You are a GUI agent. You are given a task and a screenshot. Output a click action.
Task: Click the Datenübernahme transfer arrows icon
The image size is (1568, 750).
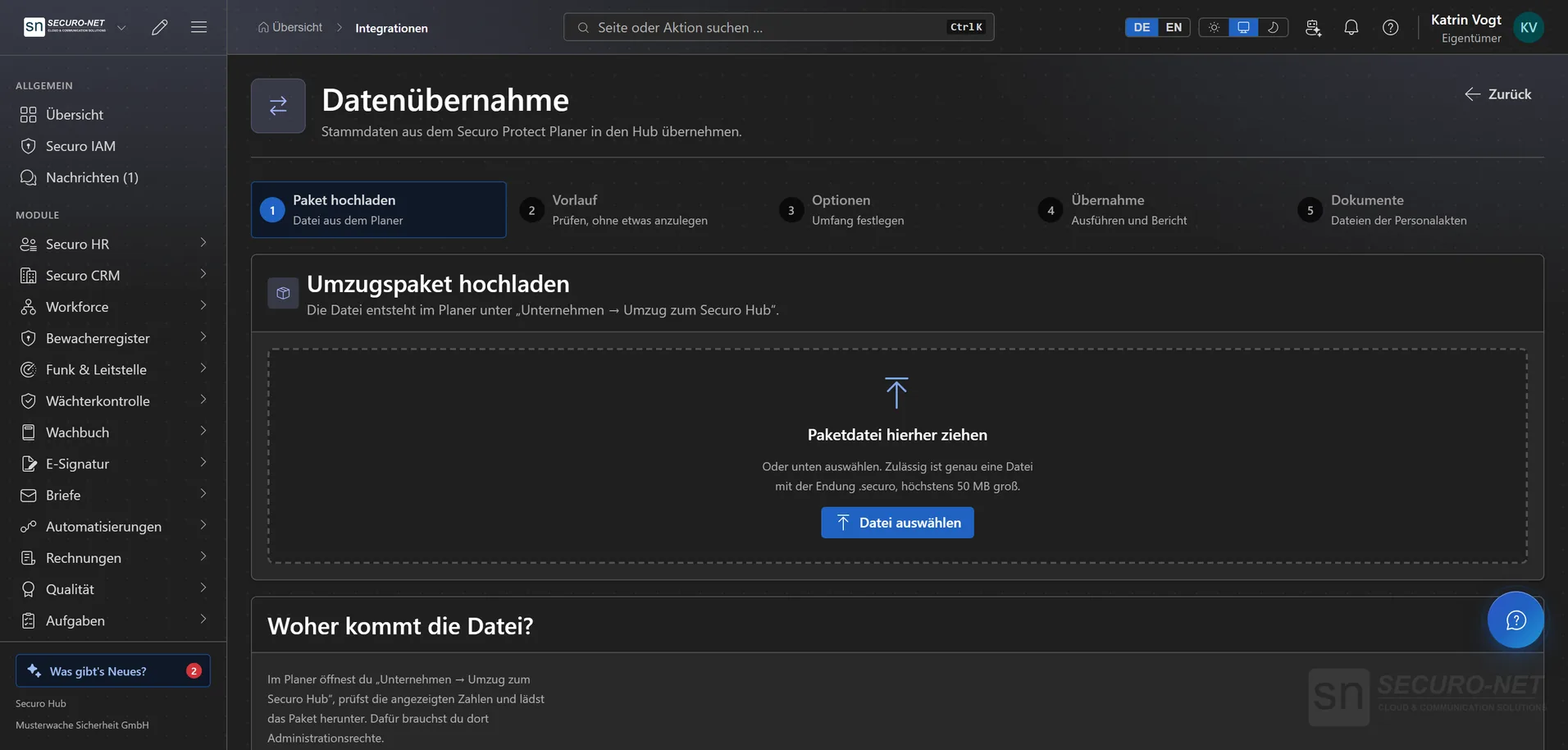(x=278, y=106)
